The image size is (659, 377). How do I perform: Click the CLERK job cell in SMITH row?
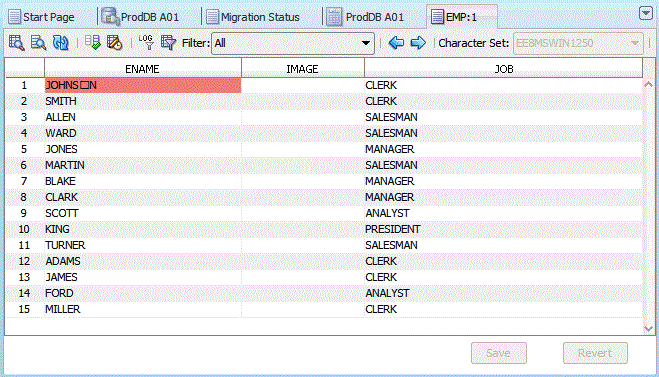pos(503,101)
